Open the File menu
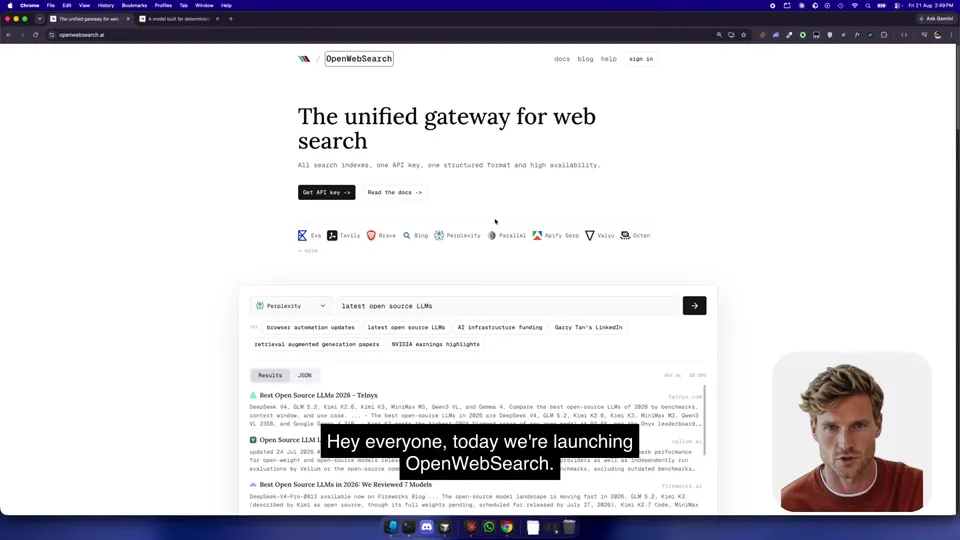Screen dimensions: 960x540 51,6
